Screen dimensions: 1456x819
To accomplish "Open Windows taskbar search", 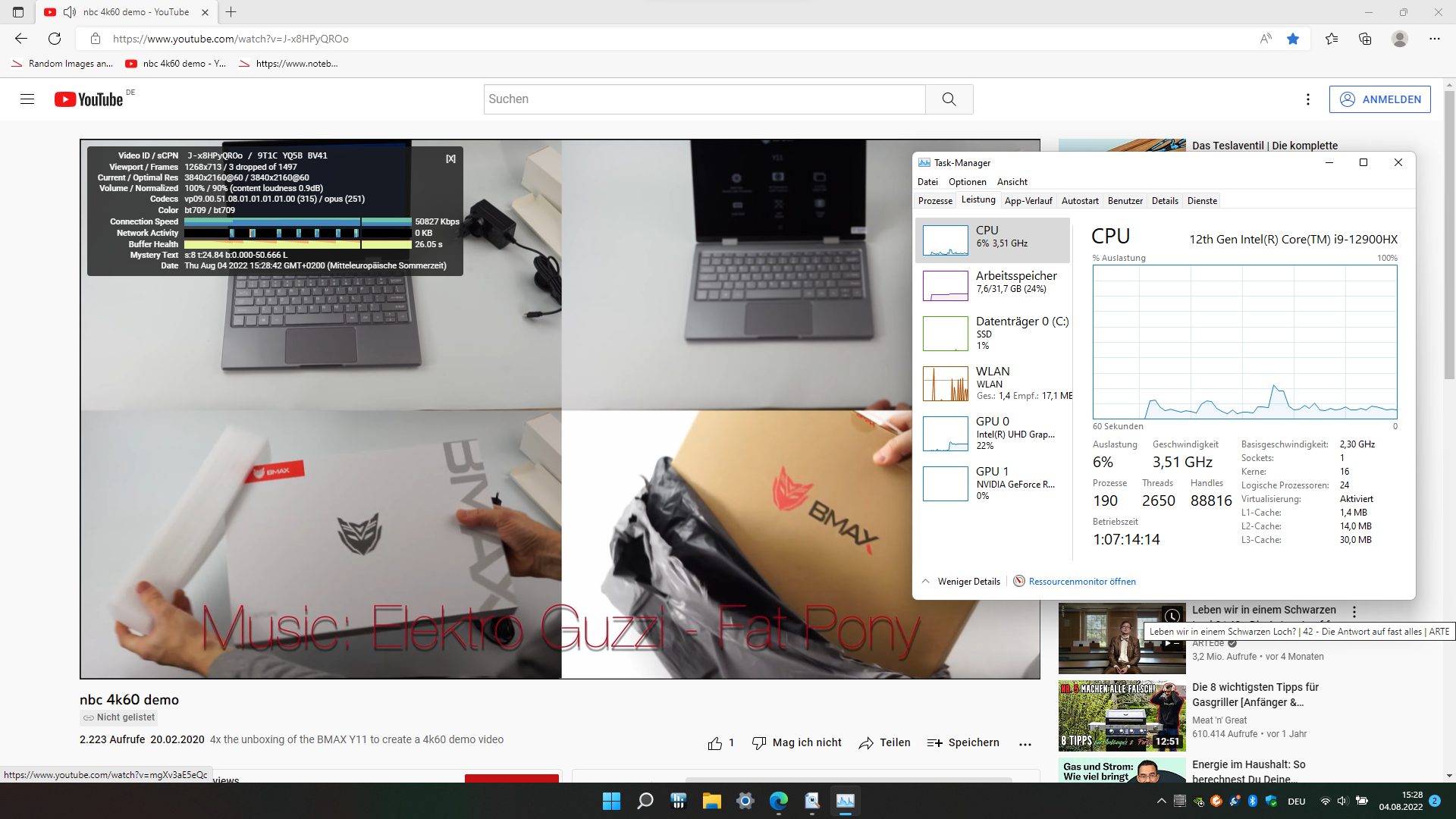I will (645, 801).
